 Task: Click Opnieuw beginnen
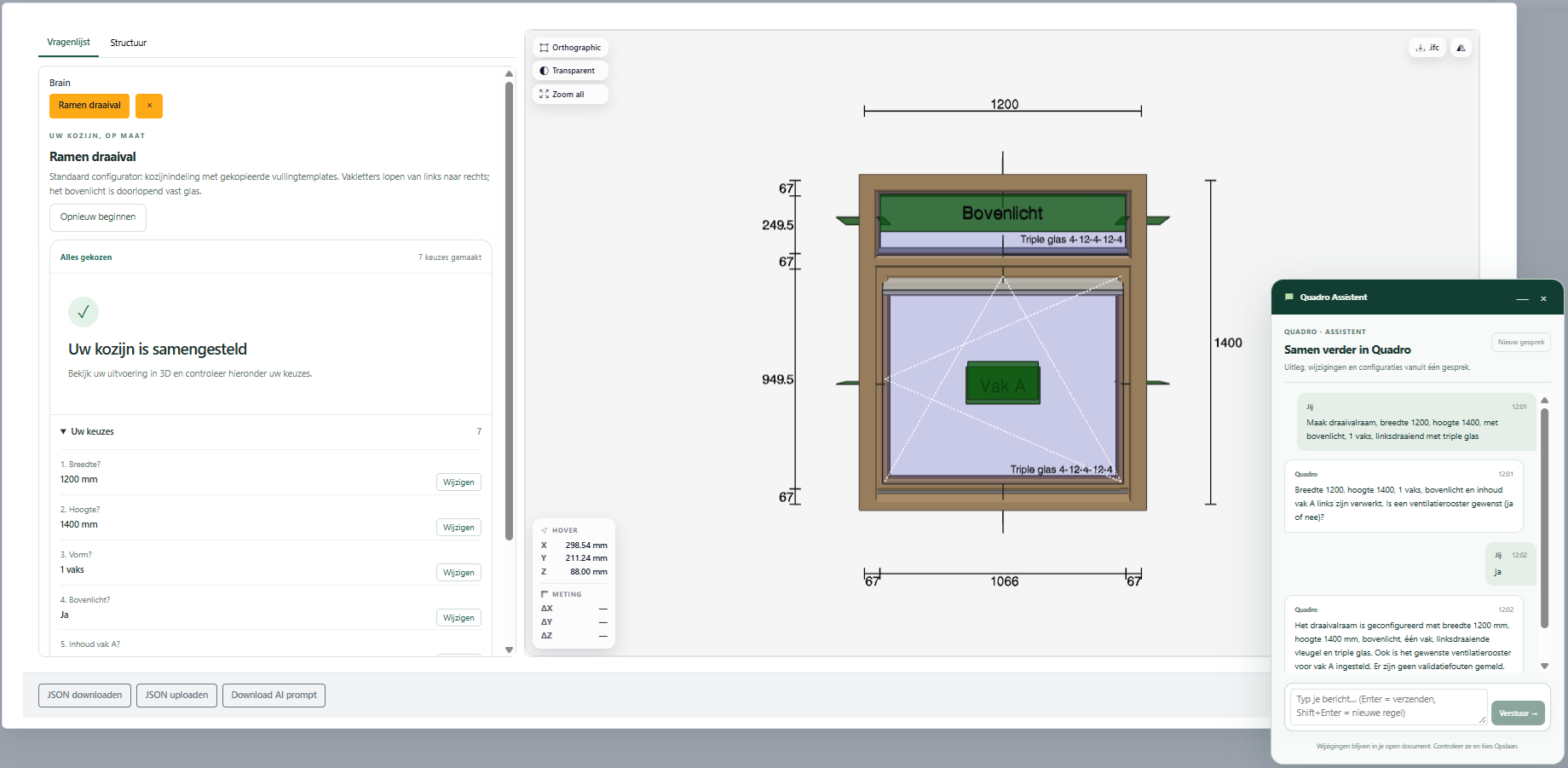pyautogui.click(x=98, y=217)
